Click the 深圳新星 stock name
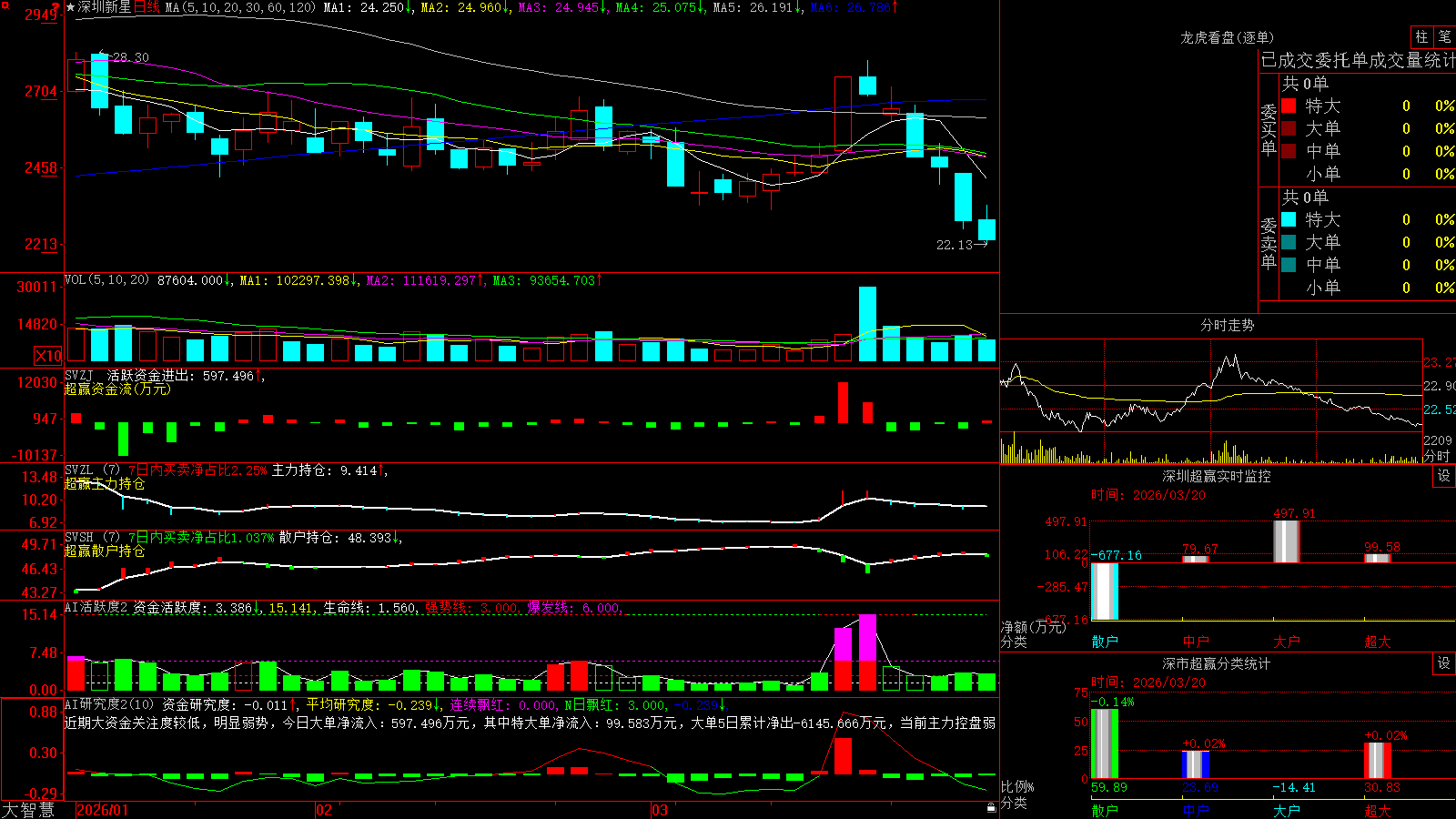Image resolution: width=1456 pixels, height=819 pixels. click(105, 7)
